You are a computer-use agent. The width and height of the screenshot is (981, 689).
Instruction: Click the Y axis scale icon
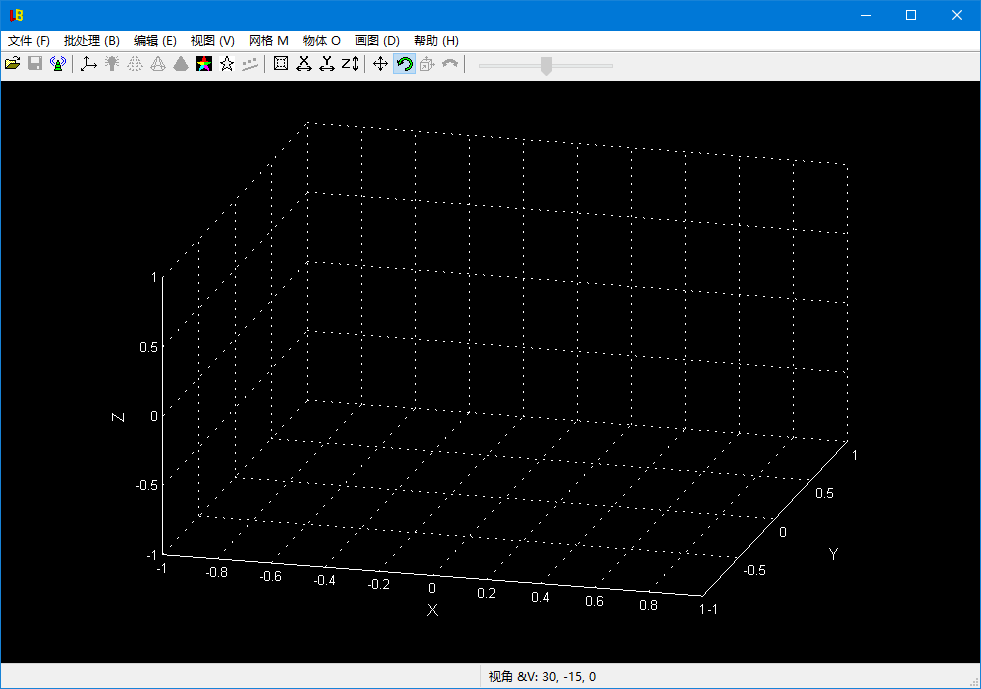click(327, 63)
